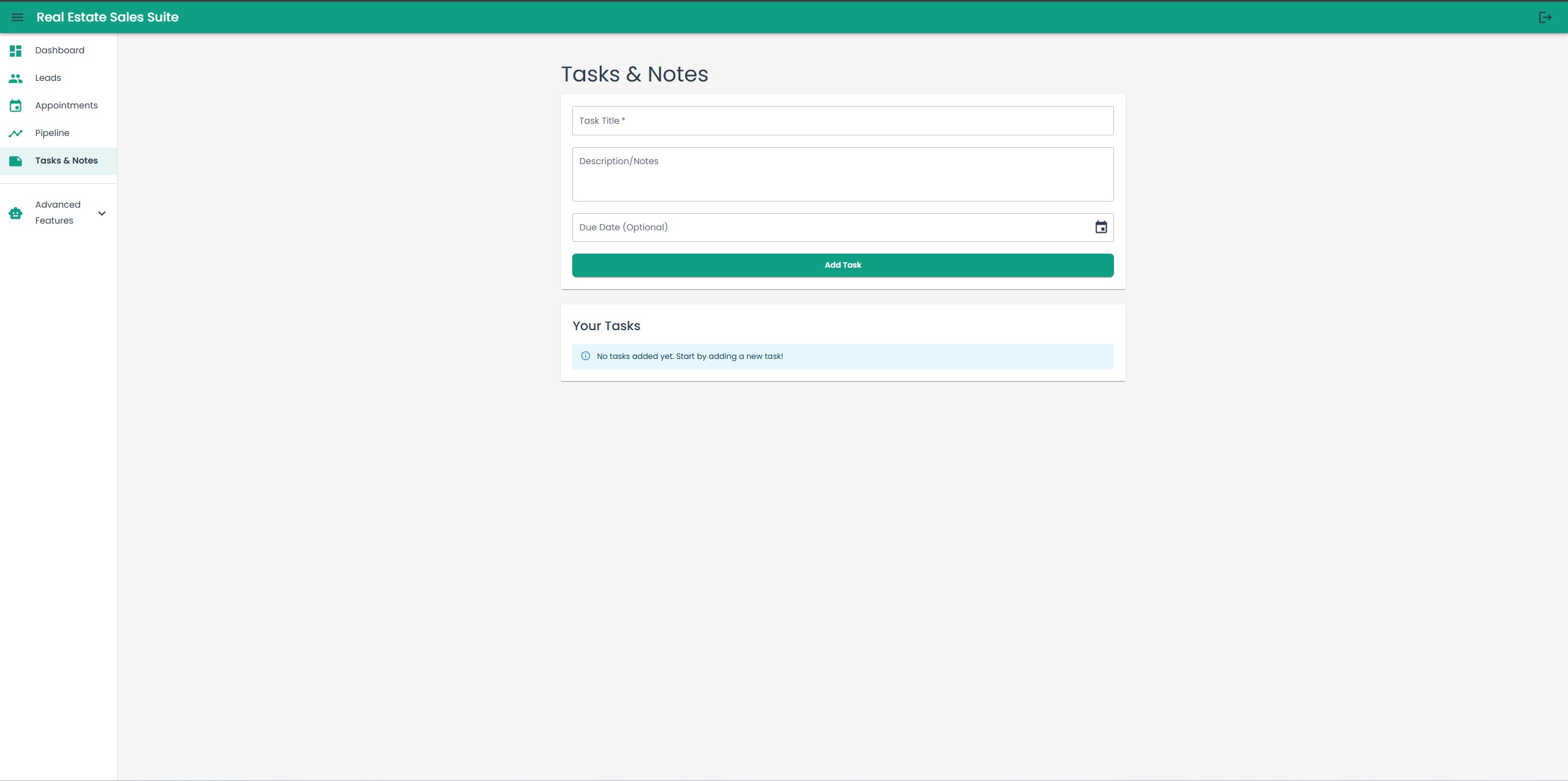Image resolution: width=1568 pixels, height=781 pixels.
Task: Click the logout icon in the top bar
Action: pyautogui.click(x=1545, y=17)
